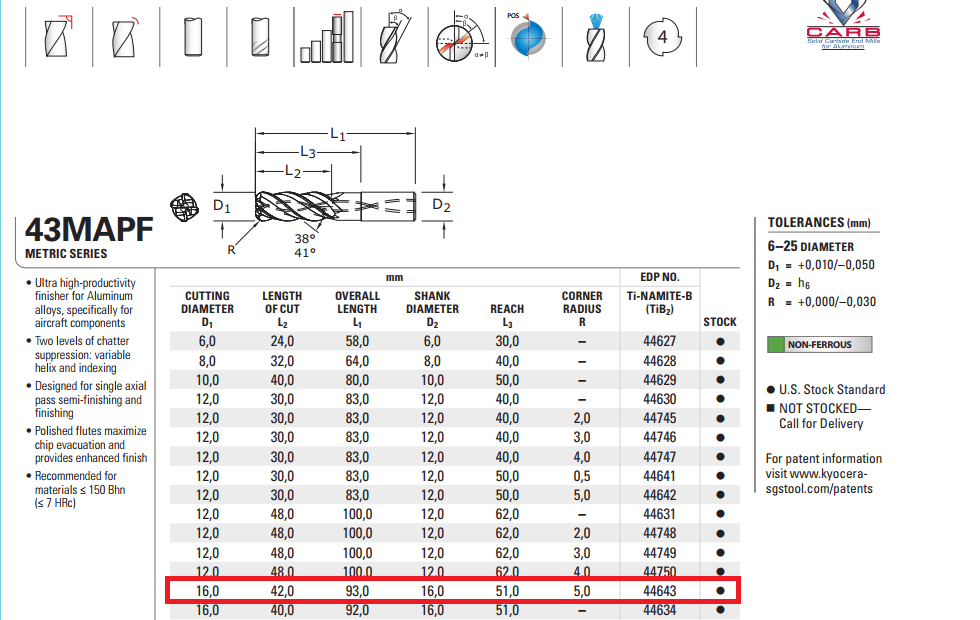This screenshot has height=620, width=980.
Task: Click the 0,5 corner radius value
Action: (x=582, y=476)
